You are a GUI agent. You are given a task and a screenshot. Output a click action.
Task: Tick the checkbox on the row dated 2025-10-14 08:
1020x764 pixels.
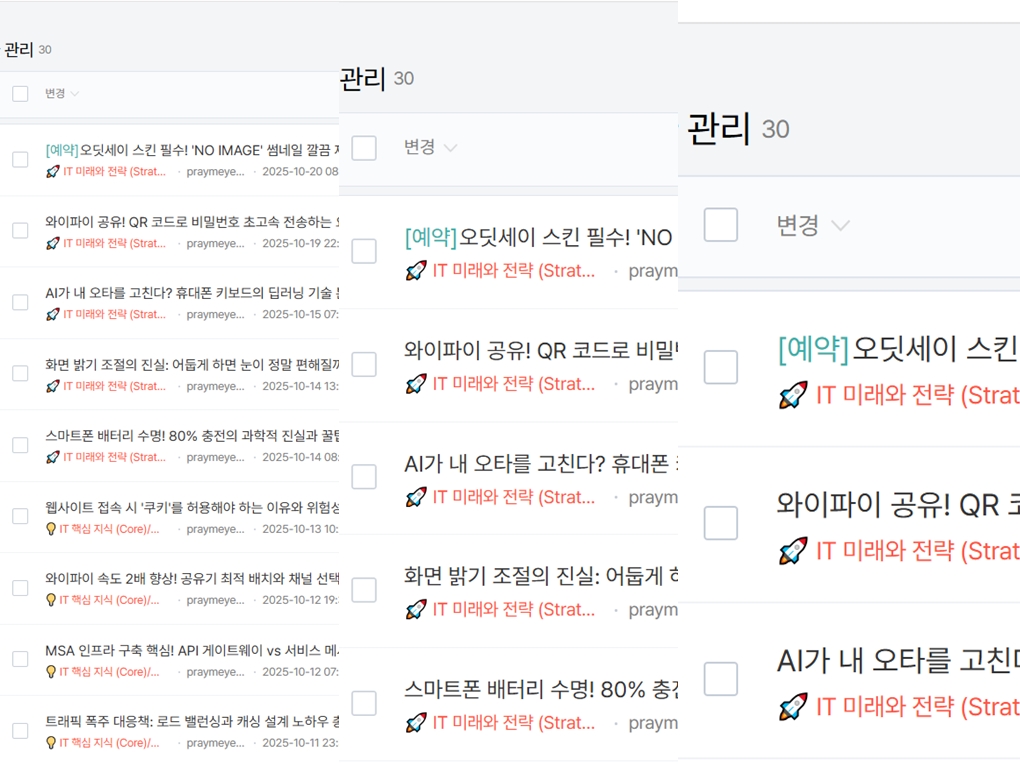point(20,444)
